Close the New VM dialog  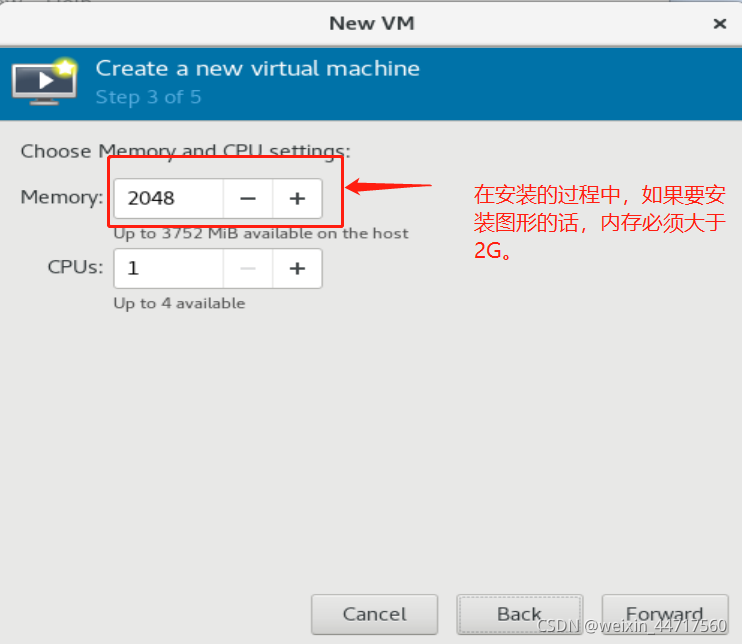pyautogui.click(x=720, y=23)
